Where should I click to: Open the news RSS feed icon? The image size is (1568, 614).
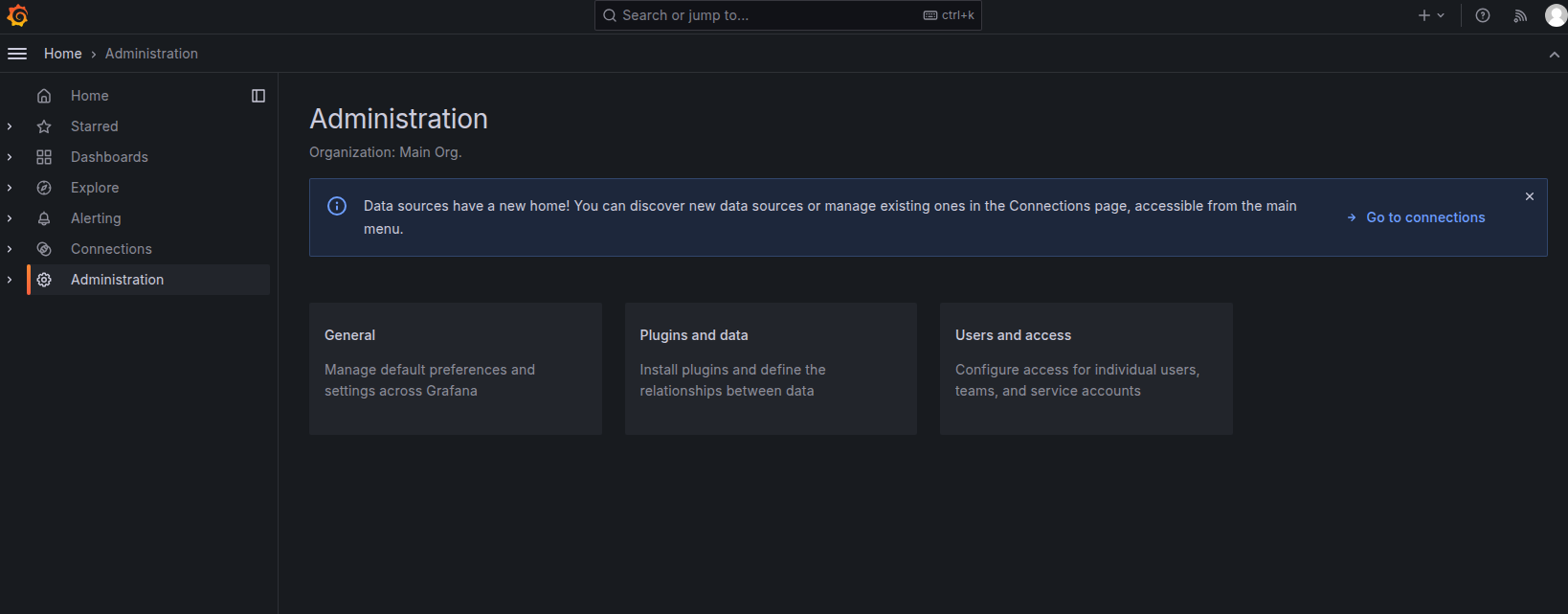[x=1520, y=15]
